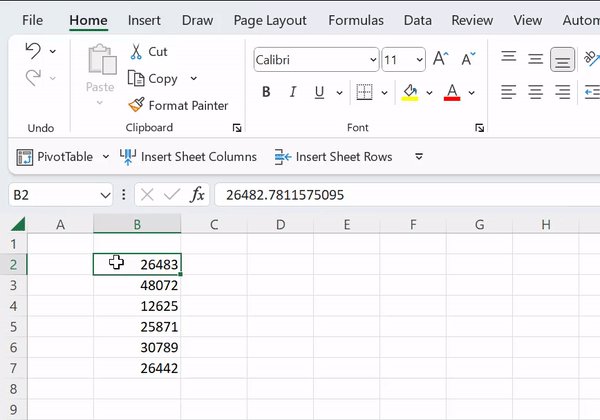Switch to Home tab
This screenshot has width=600, height=420.
[88, 20]
